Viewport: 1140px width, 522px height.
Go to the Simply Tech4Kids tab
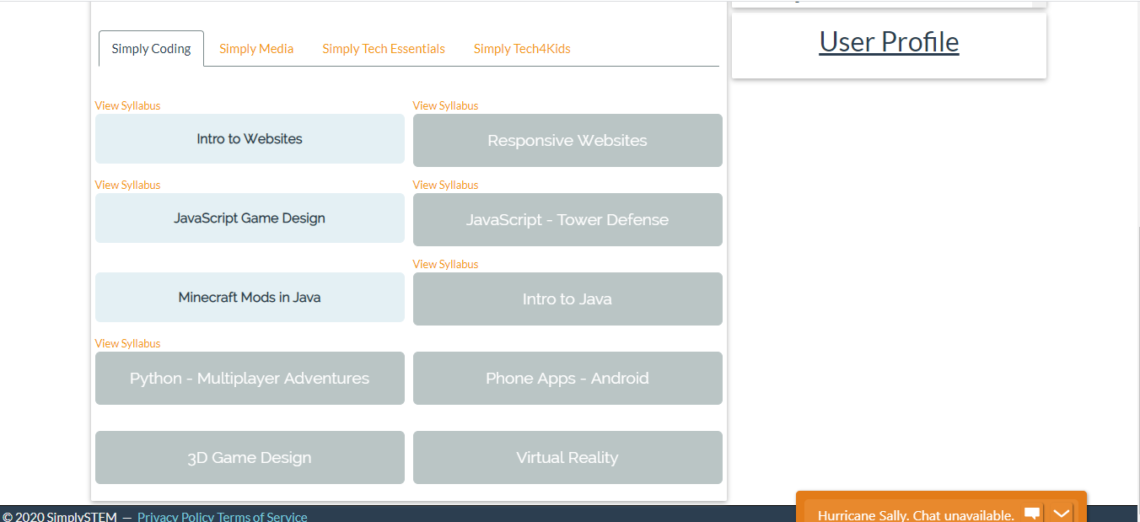pyautogui.click(x=522, y=49)
